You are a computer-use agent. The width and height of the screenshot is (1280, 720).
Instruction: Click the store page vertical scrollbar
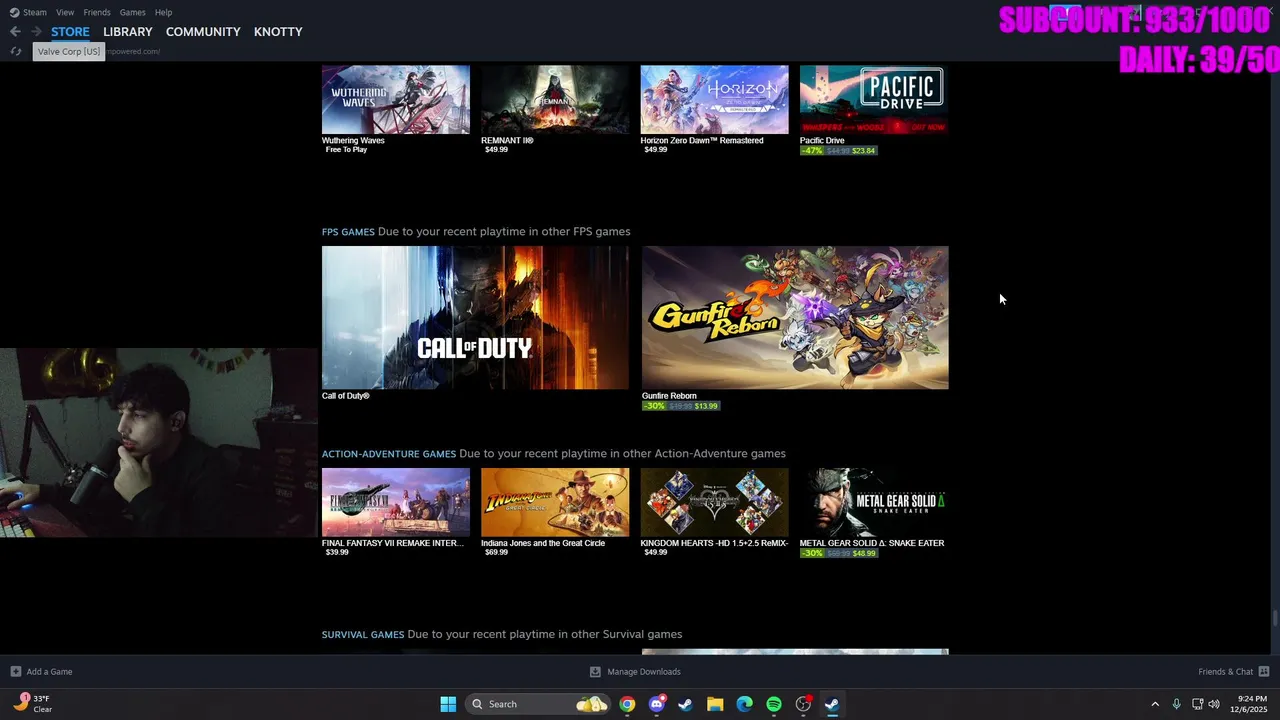coord(1274,618)
